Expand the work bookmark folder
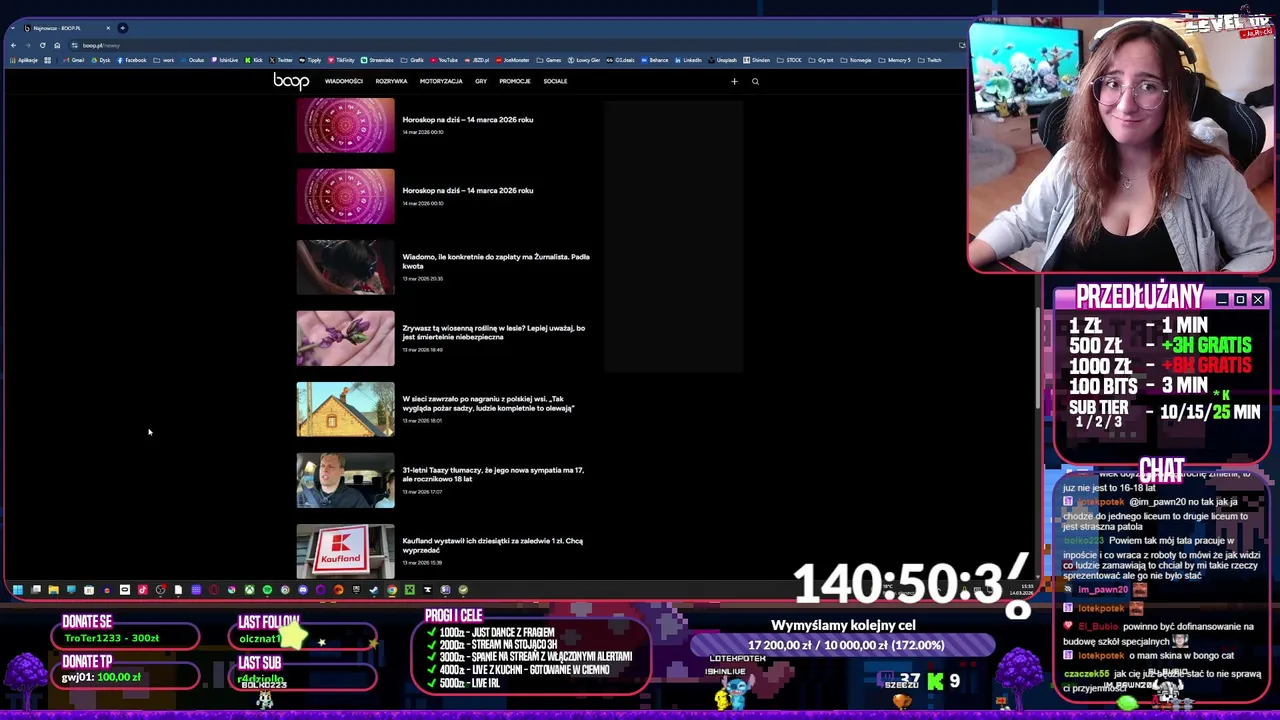 coord(163,60)
